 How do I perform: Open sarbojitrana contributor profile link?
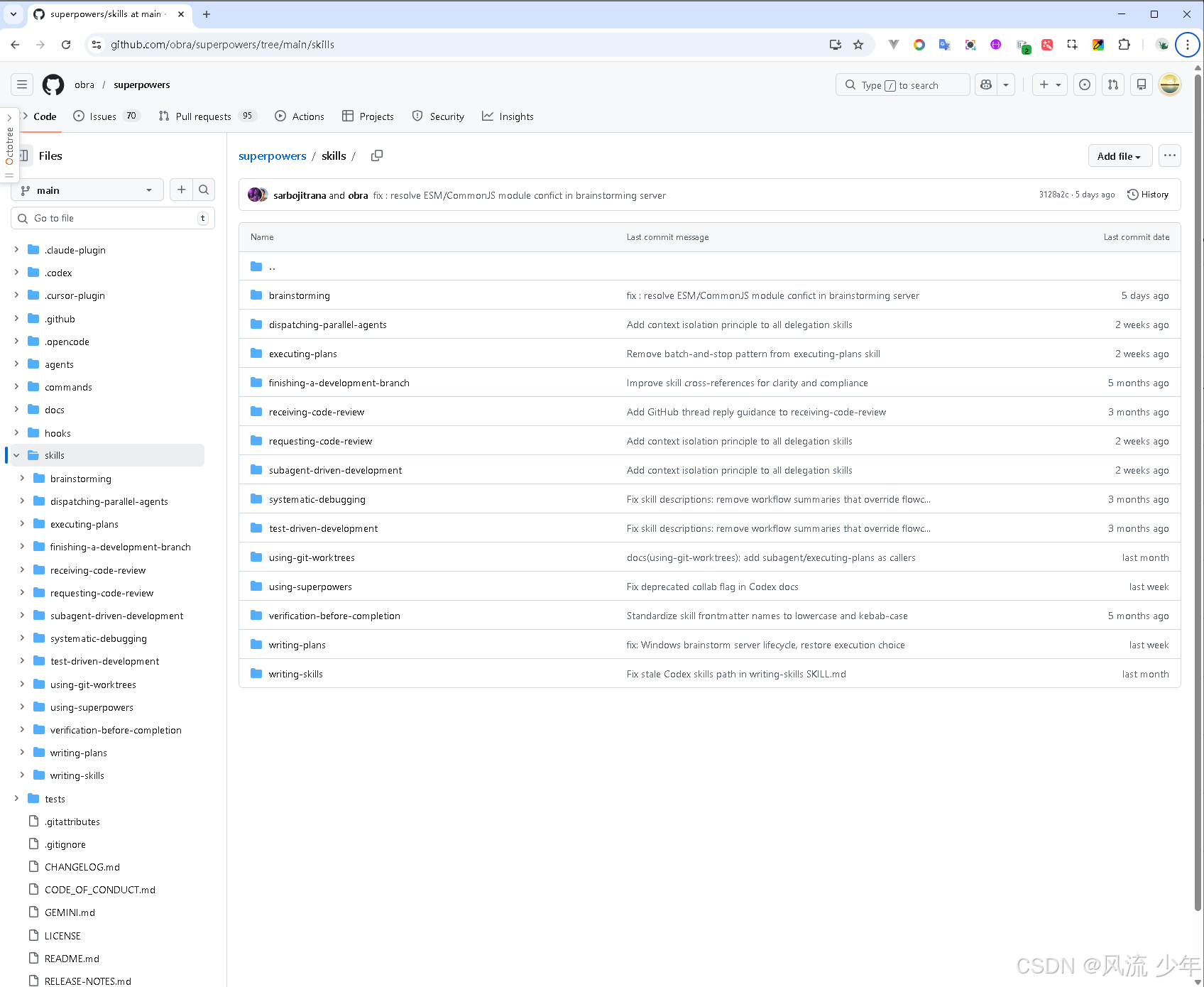[300, 195]
